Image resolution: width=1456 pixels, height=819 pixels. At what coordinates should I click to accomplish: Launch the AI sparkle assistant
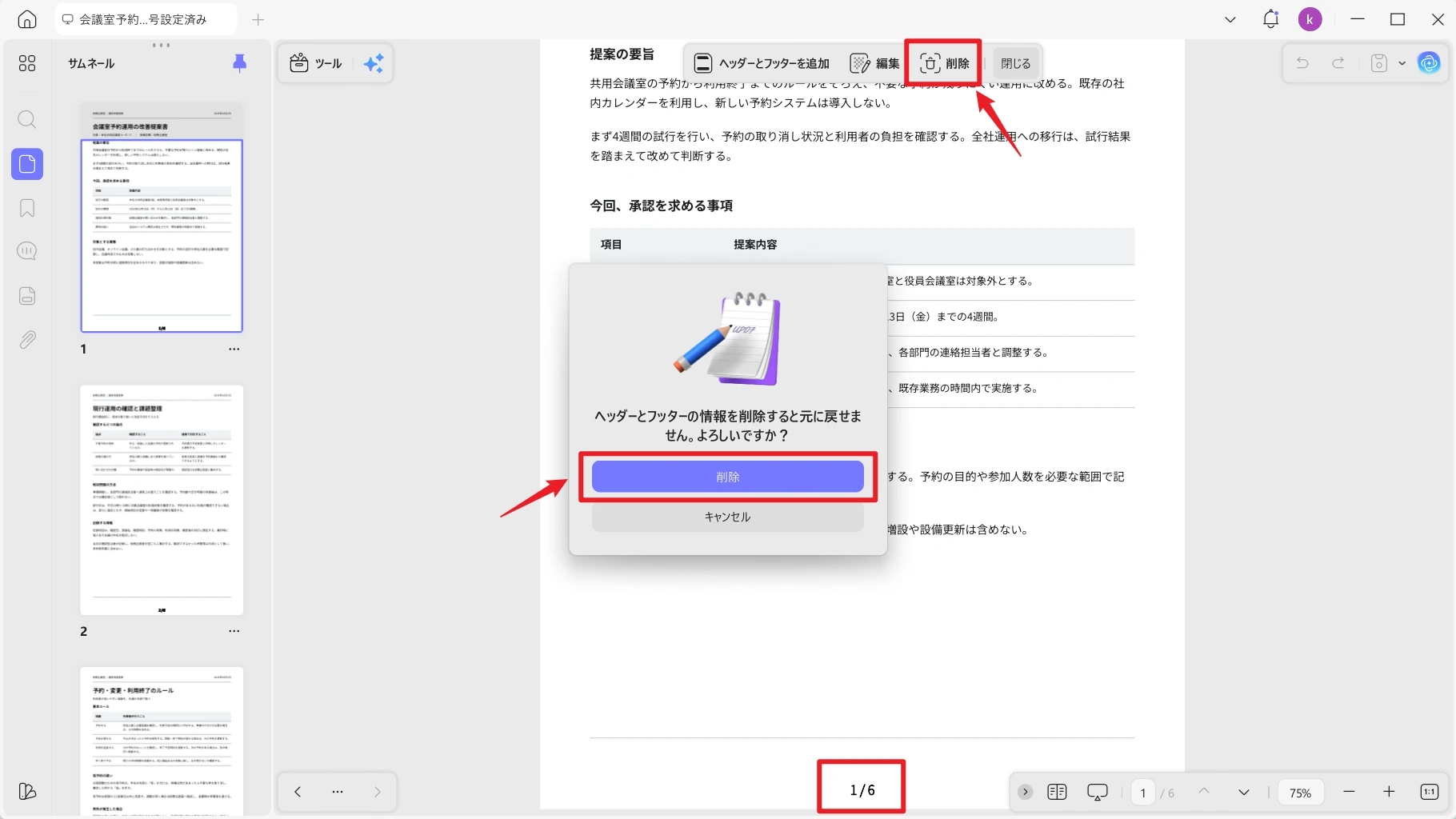pyautogui.click(x=374, y=63)
